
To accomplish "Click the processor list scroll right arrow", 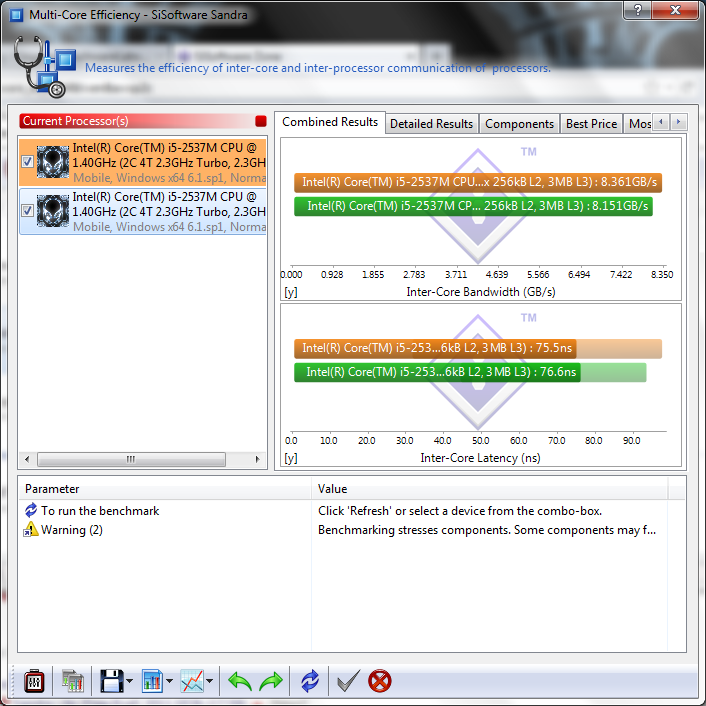I will [257, 459].
